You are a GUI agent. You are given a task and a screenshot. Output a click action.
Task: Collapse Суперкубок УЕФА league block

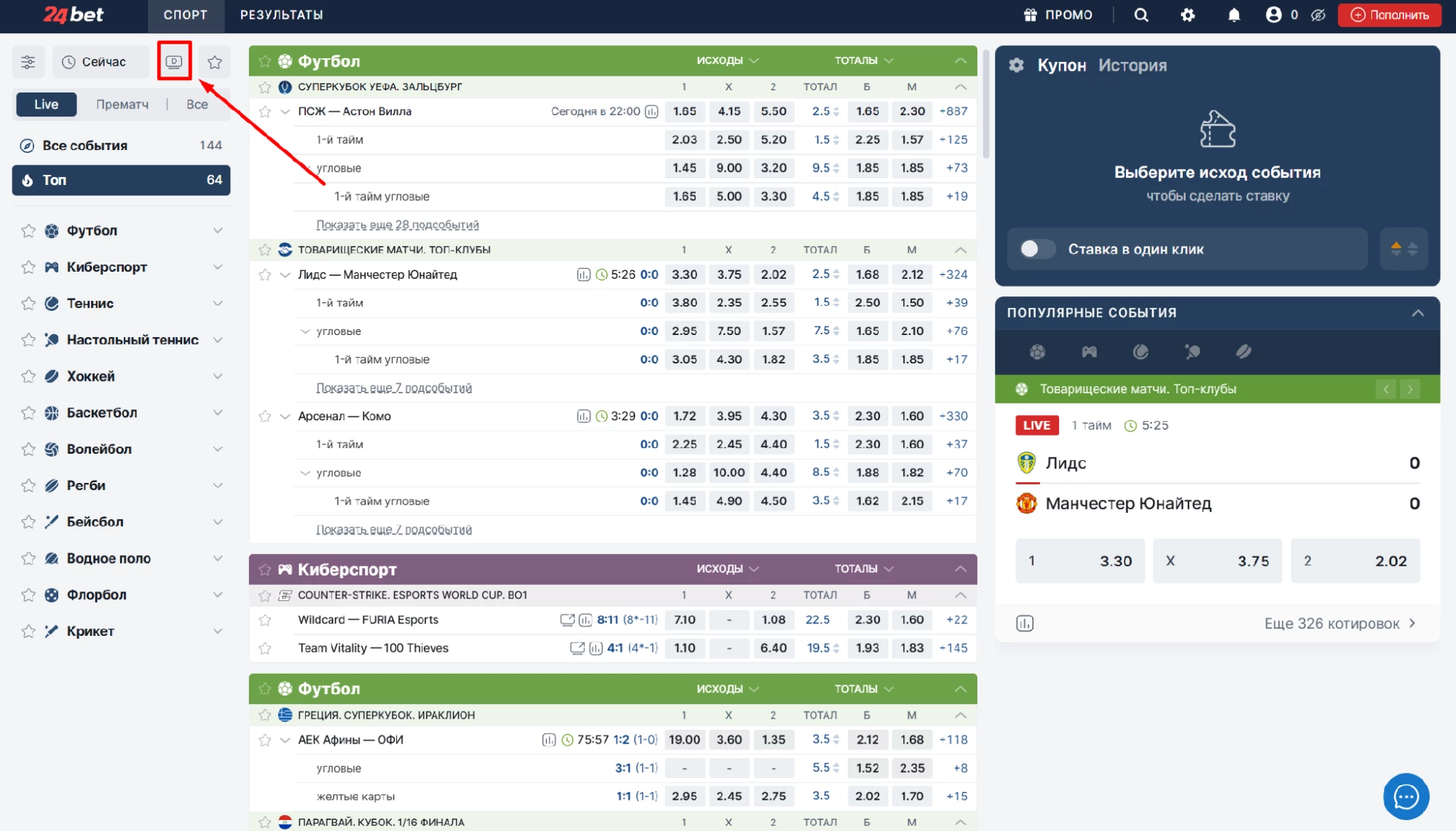pos(961,87)
